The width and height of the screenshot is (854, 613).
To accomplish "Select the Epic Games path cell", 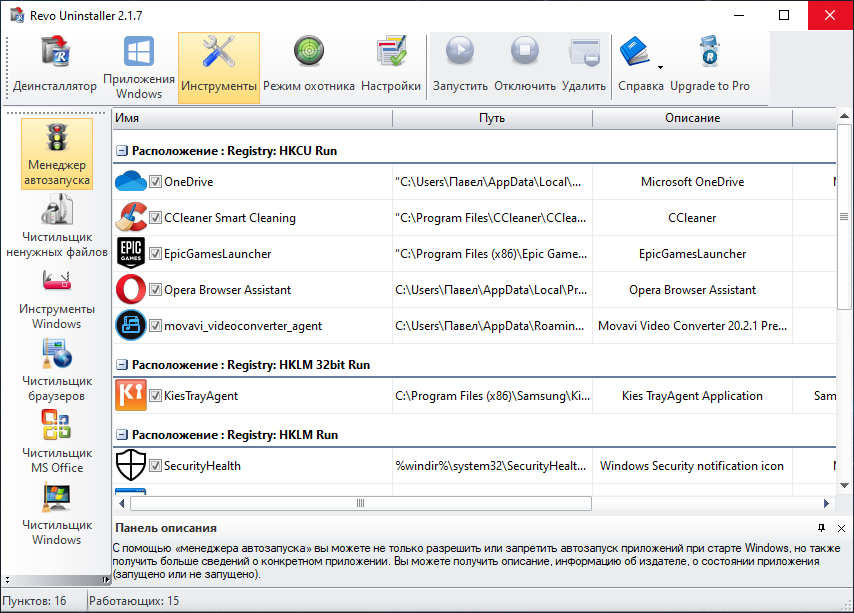I will pyautogui.click(x=492, y=253).
